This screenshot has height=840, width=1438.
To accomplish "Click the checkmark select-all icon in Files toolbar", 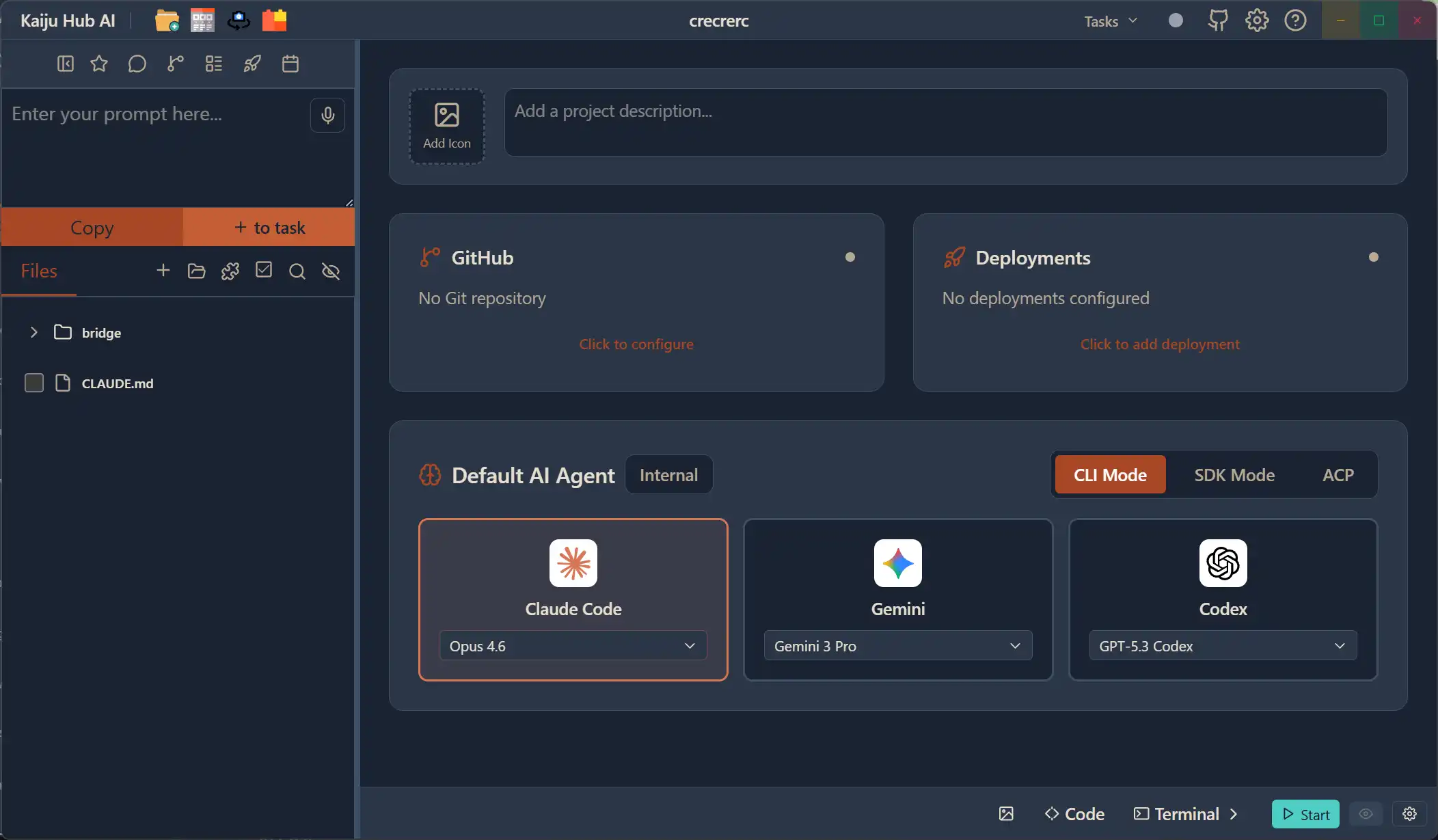I will (264, 271).
